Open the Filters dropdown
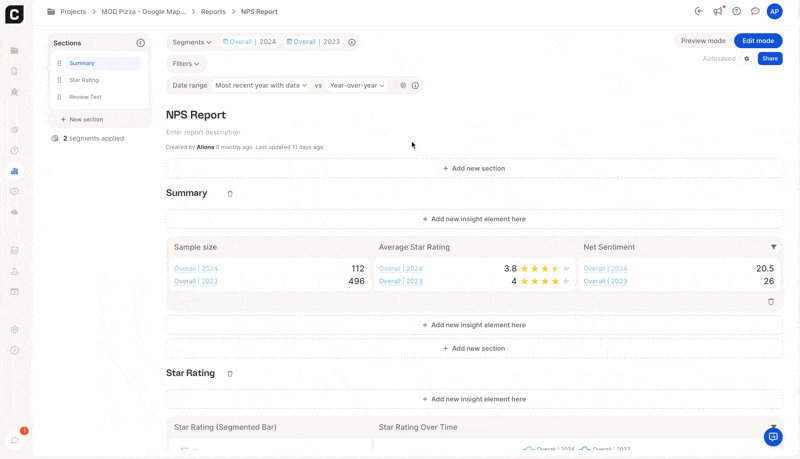The height and width of the screenshot is (459, 800). 186,64
